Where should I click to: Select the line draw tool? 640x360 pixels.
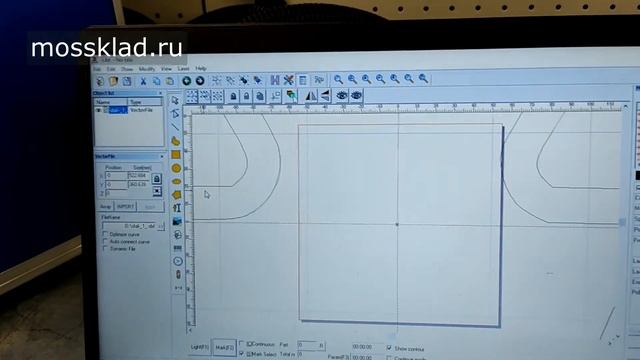point(175,127)
